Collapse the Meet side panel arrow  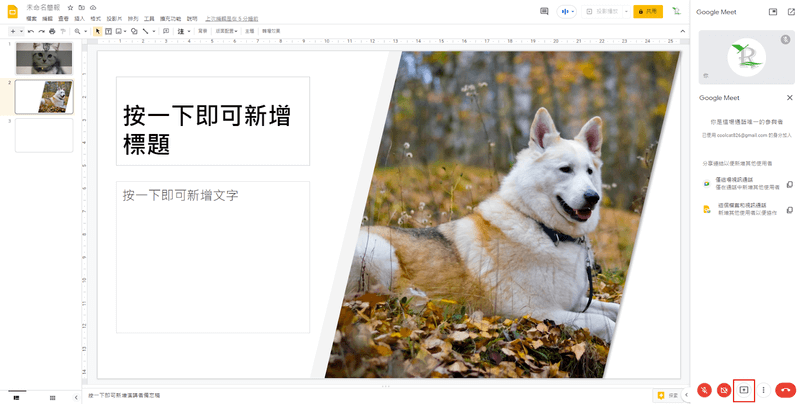click(x=687, y=395)
